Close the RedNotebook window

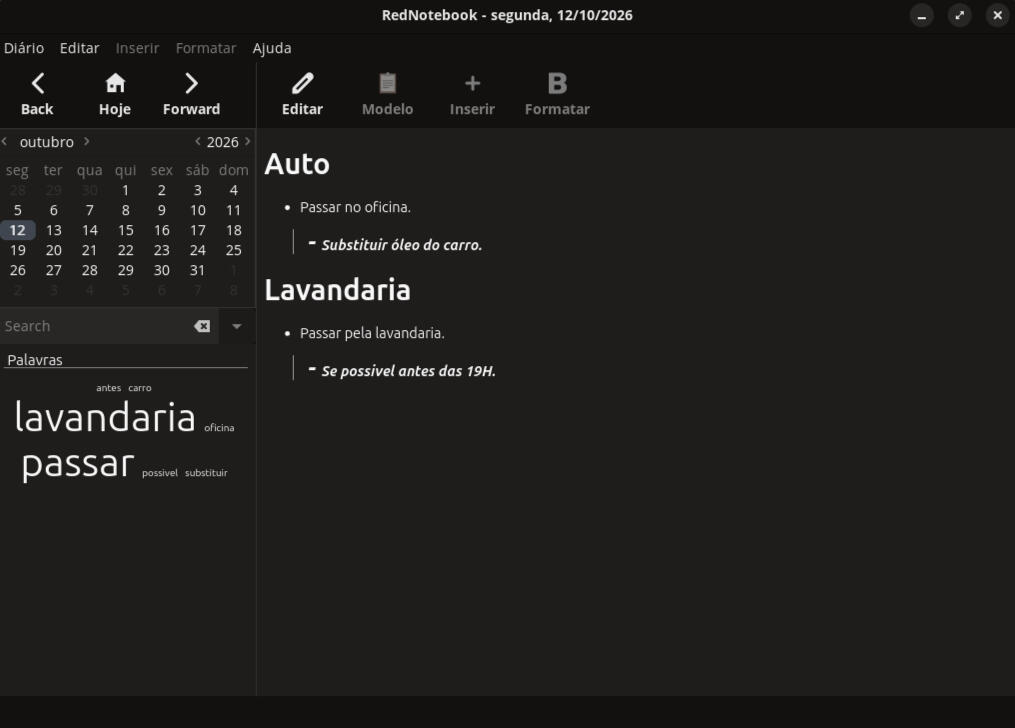[998, 16]
